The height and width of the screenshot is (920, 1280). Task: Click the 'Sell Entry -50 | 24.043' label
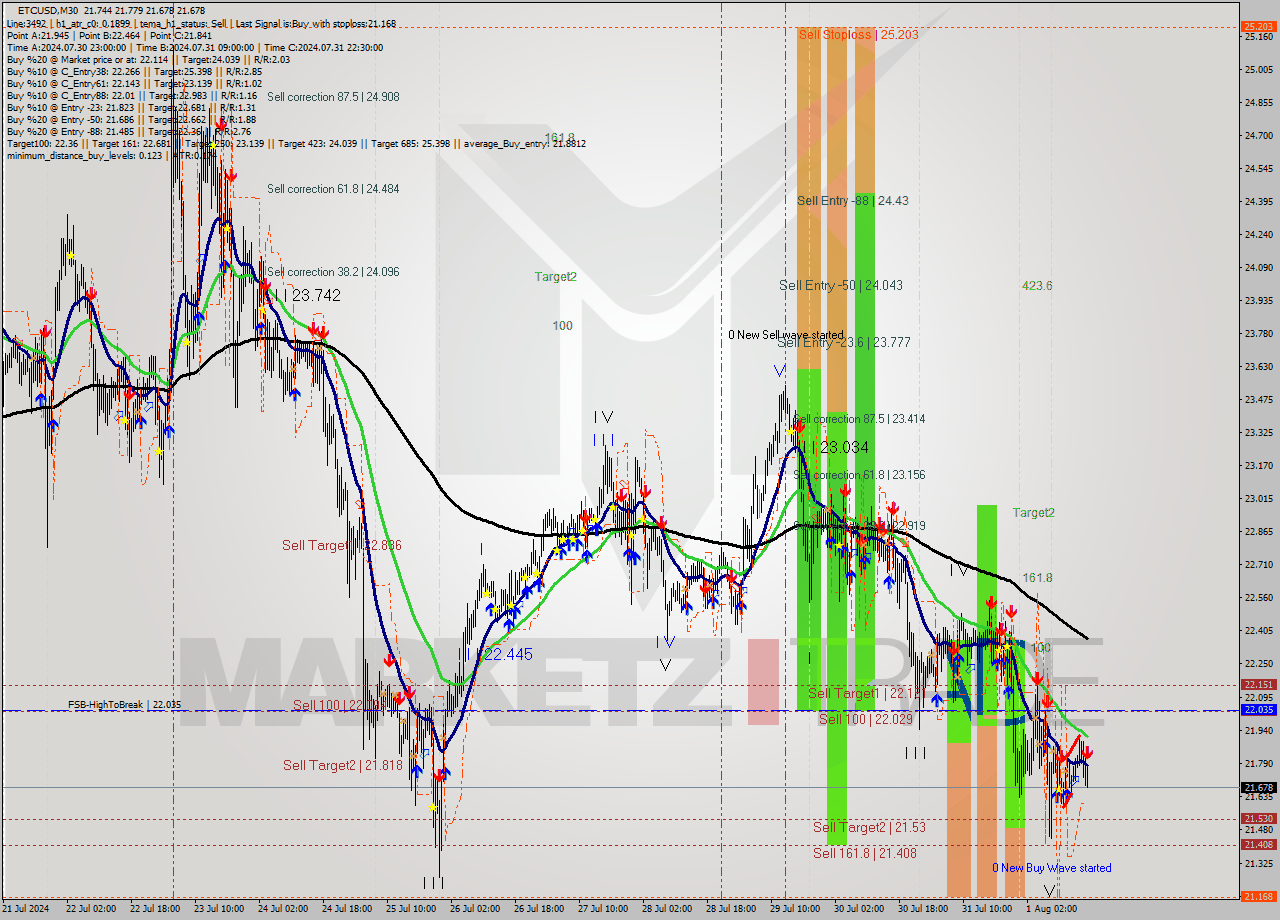841,286
